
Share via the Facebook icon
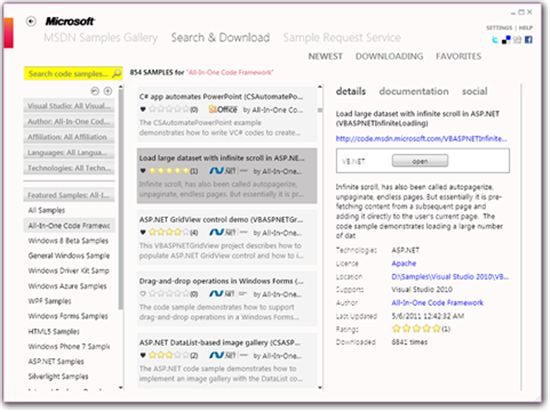(x=528, y=40)
